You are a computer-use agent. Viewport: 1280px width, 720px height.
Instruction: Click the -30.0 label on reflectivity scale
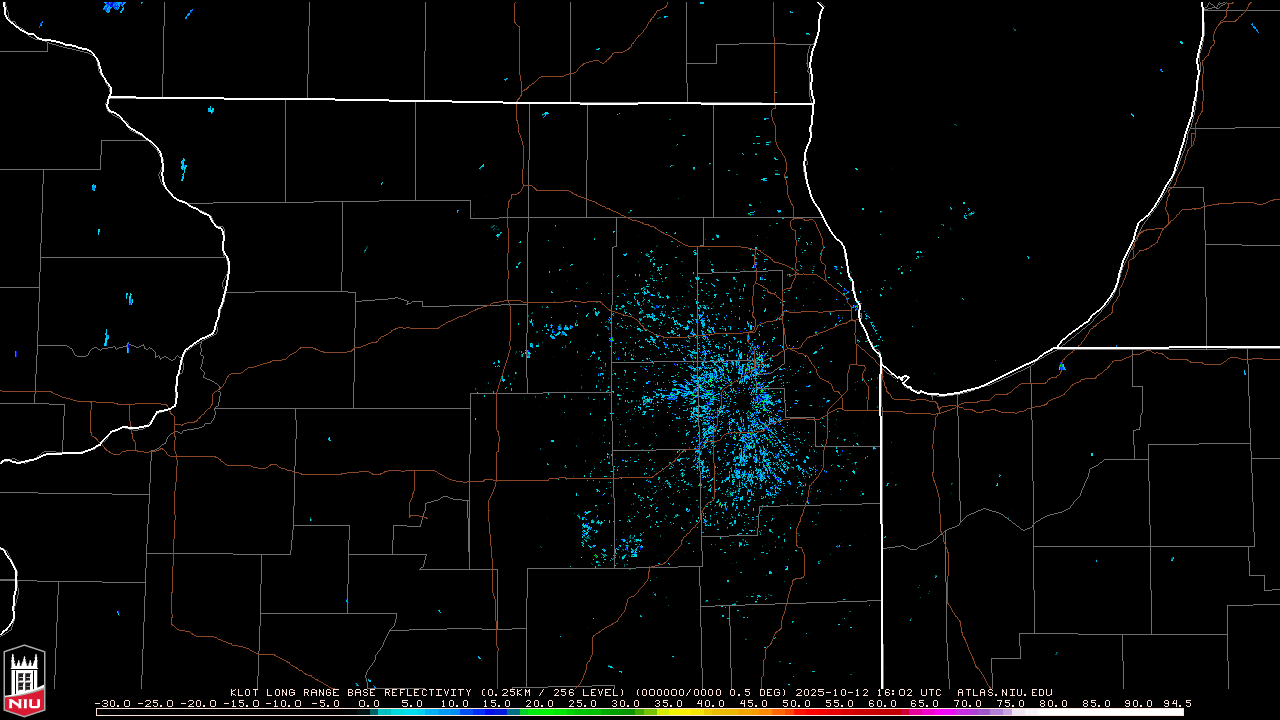[112, 704]
